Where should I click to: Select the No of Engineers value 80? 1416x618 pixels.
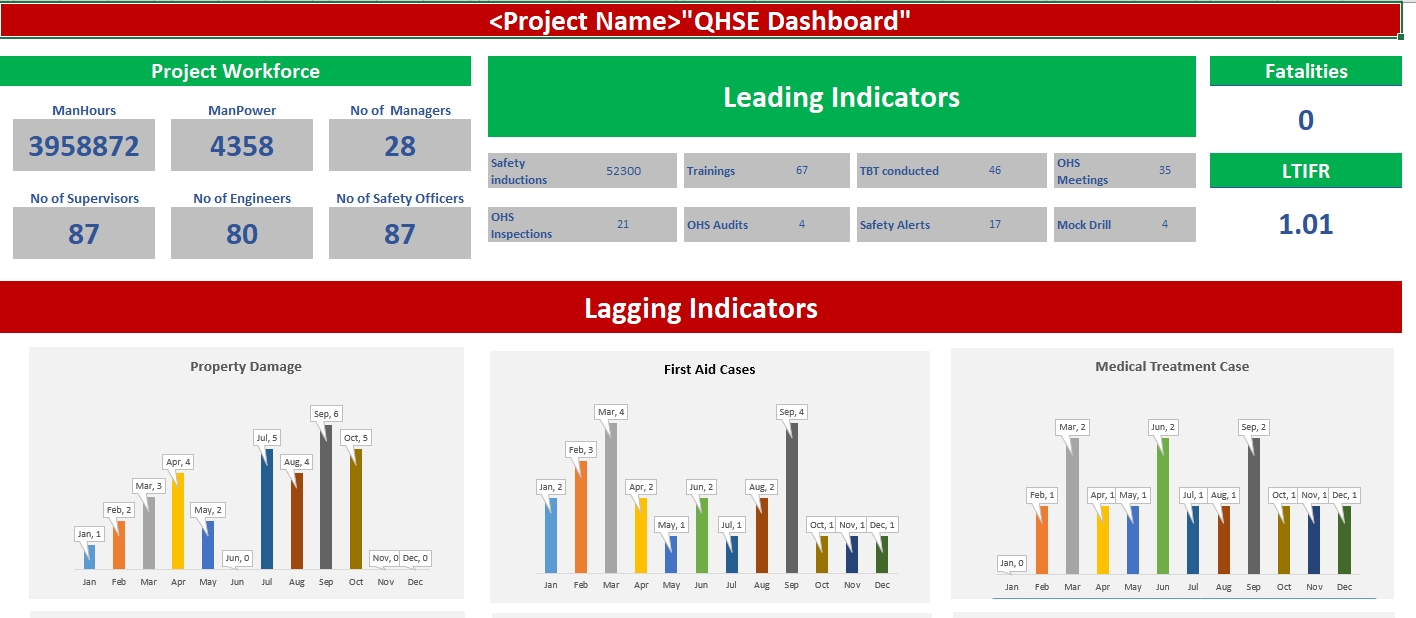(x=242, y=234)
